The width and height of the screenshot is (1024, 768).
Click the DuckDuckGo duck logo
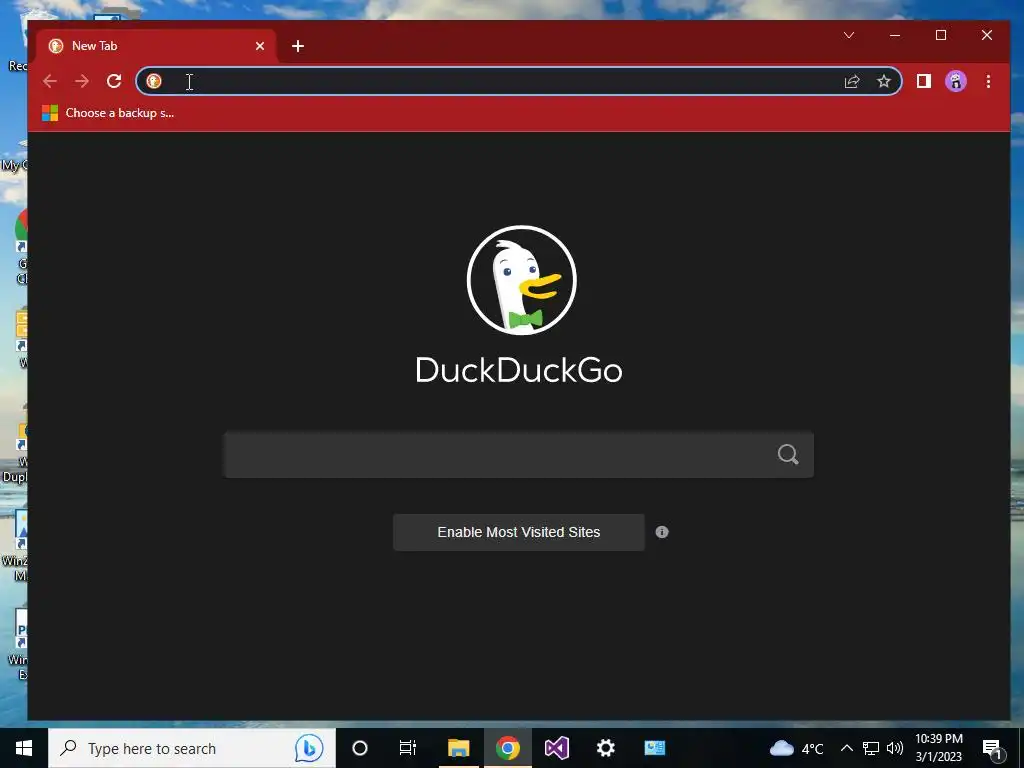[521, 280]
